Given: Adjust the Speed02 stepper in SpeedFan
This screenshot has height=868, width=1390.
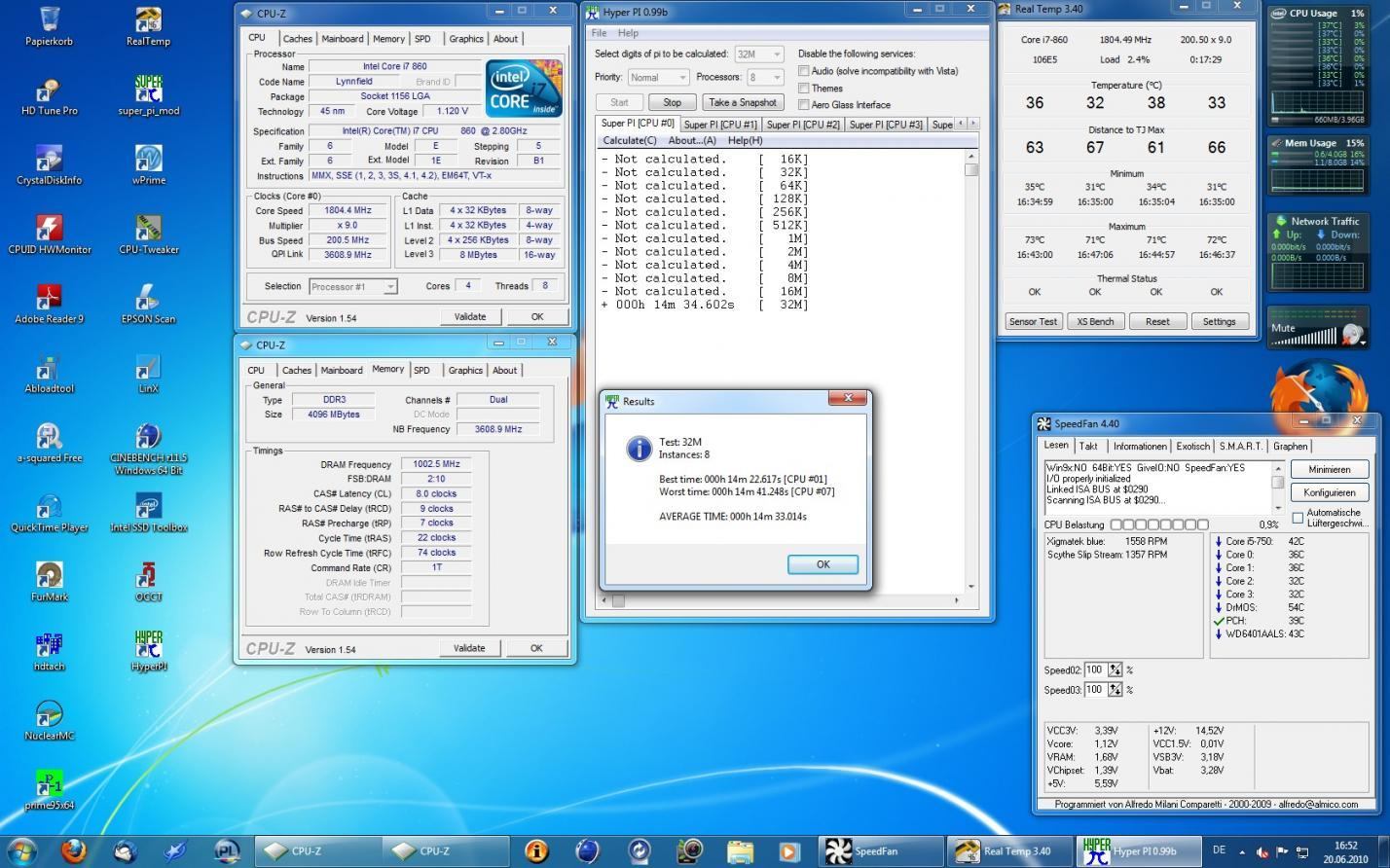Looking at the screenshot, I should coord(1115,669).
